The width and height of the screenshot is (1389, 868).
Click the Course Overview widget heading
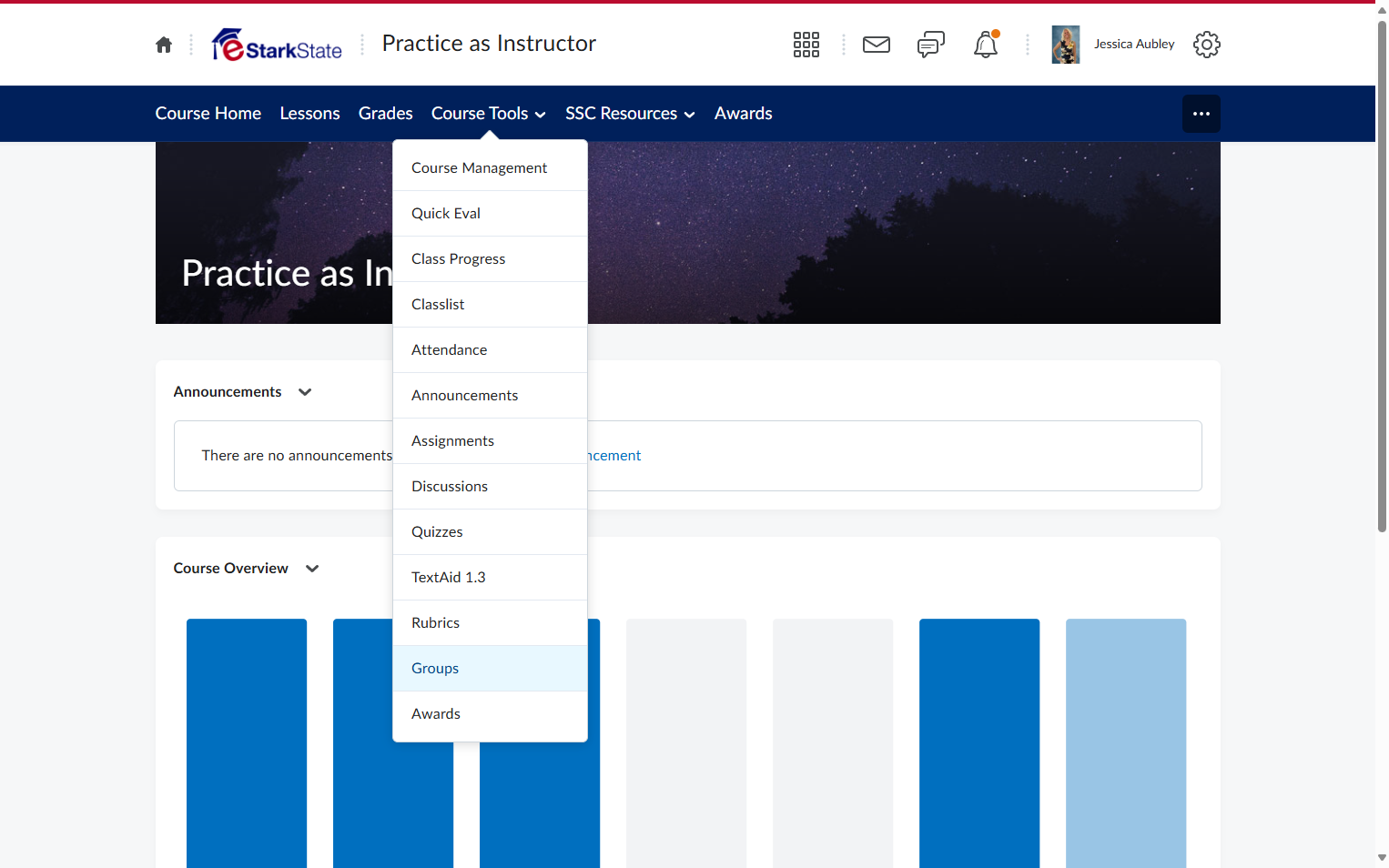tap(231, 569)
